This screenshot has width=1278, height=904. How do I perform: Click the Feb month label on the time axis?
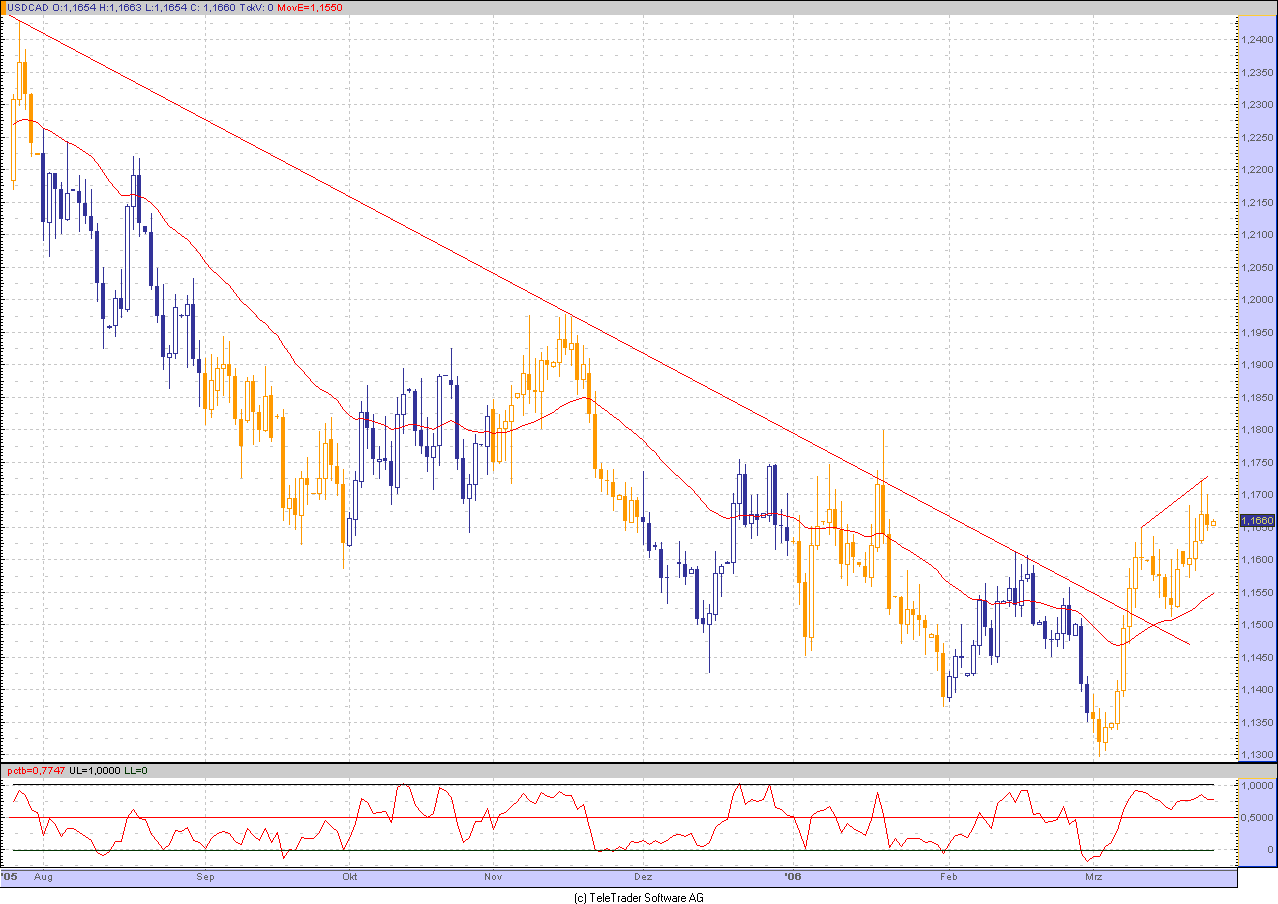pos(950,877)
